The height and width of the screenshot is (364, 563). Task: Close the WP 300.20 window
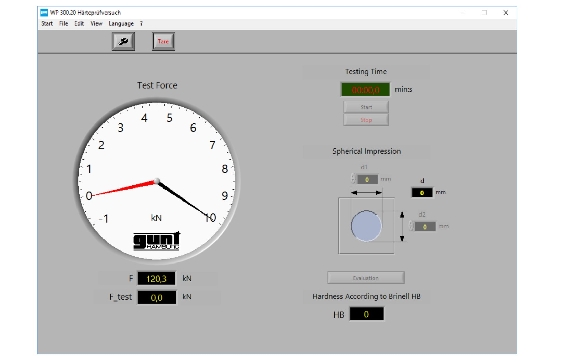506,13
